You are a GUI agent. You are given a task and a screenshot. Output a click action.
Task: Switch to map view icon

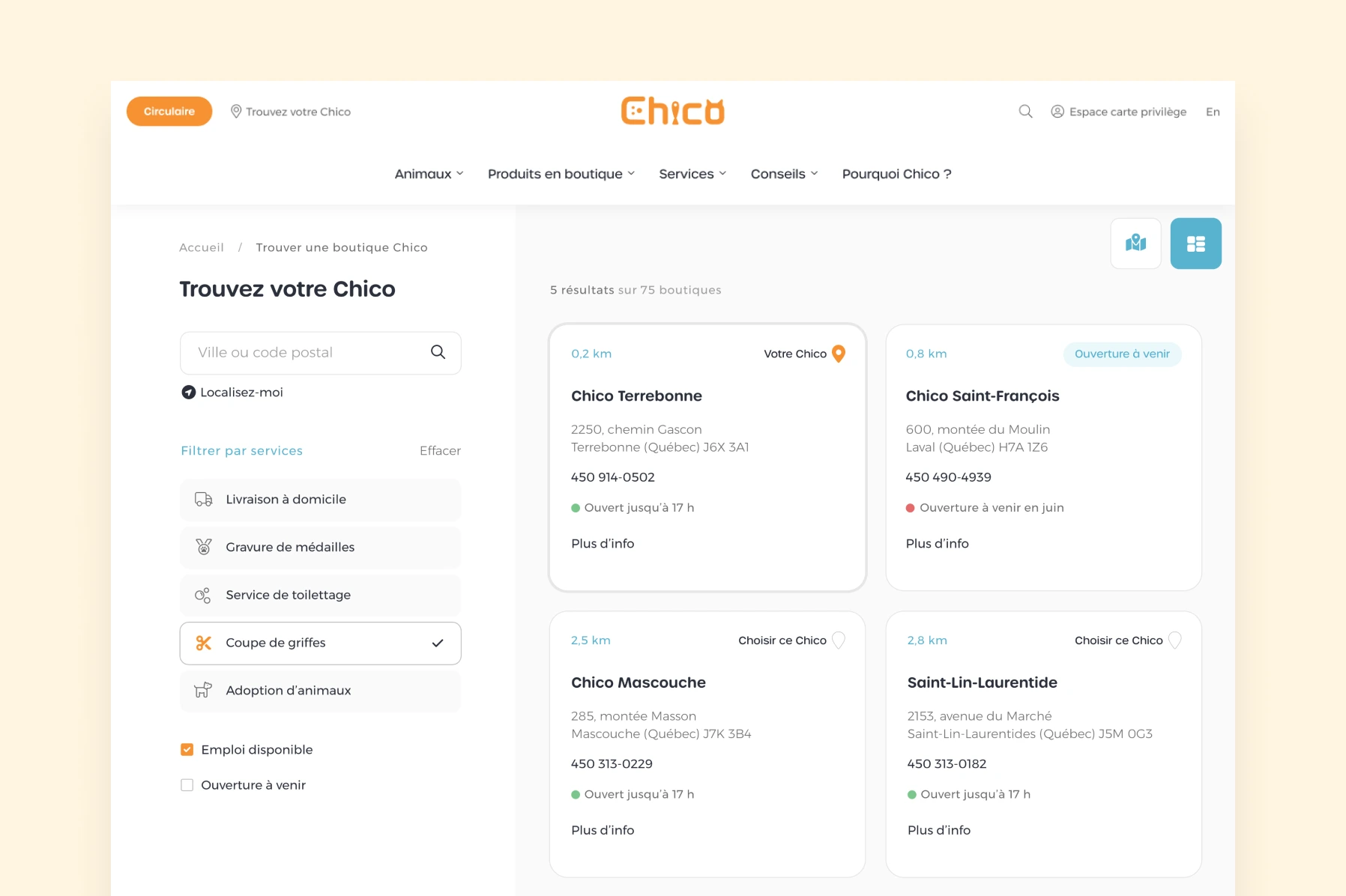point(1136,243)
